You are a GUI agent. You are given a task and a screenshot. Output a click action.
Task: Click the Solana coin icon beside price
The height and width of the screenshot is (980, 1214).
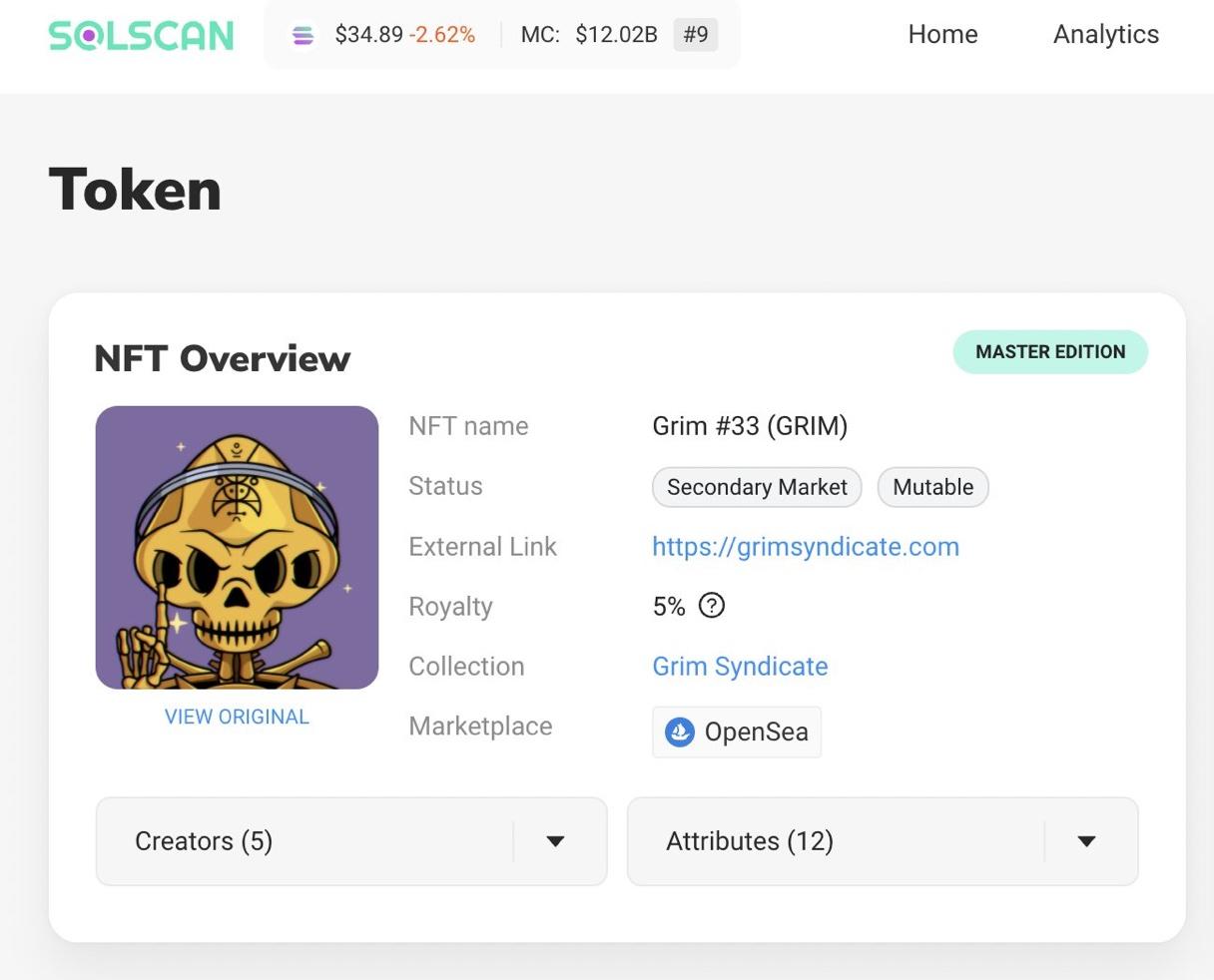coord(303,36)
